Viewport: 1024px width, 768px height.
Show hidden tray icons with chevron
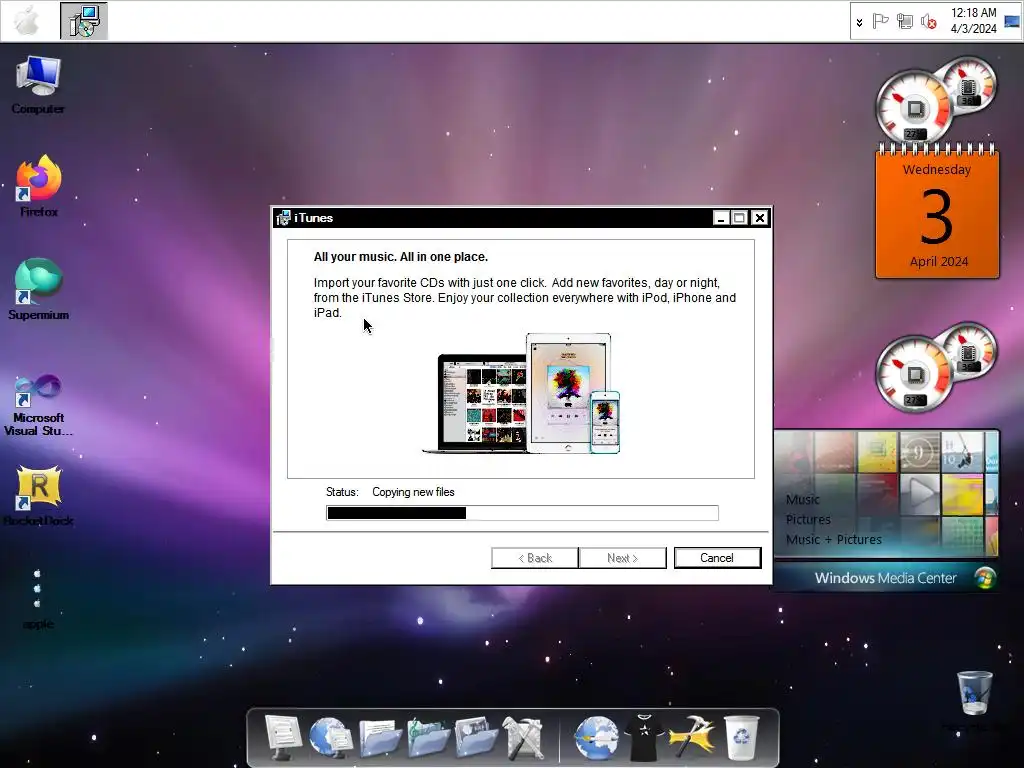[x=859, y=22]
